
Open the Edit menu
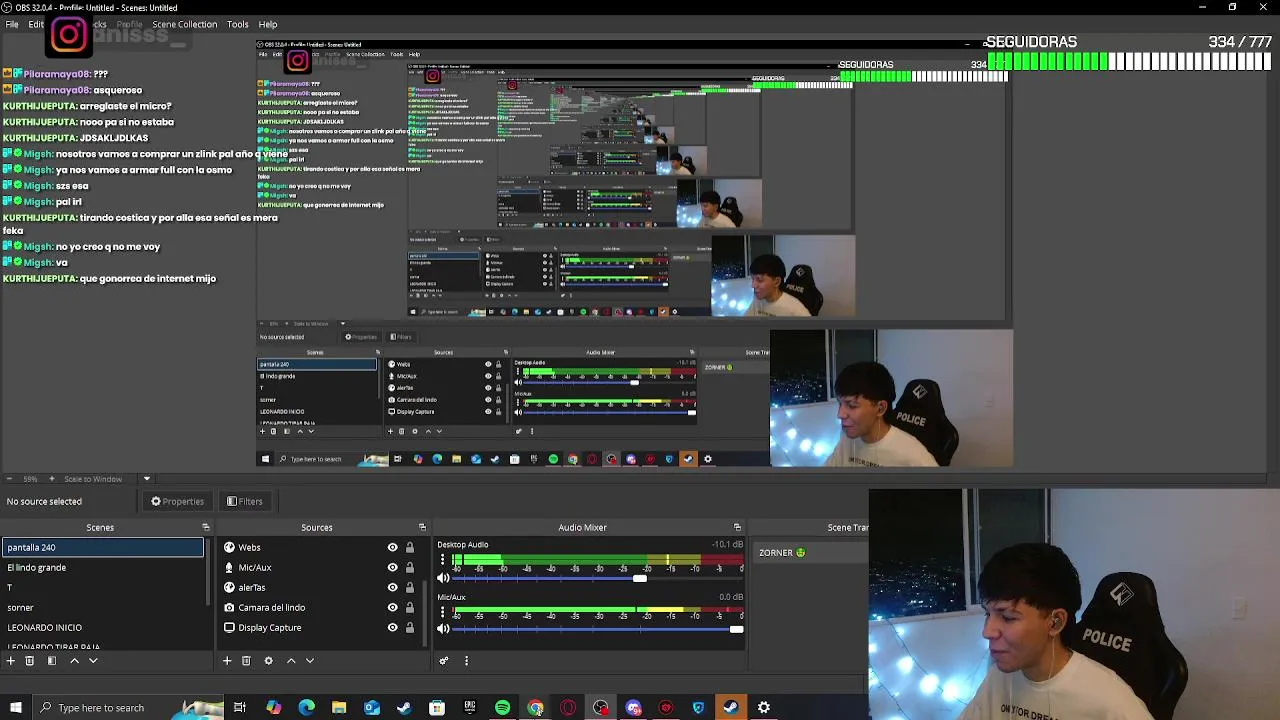(x=36, y=24)
